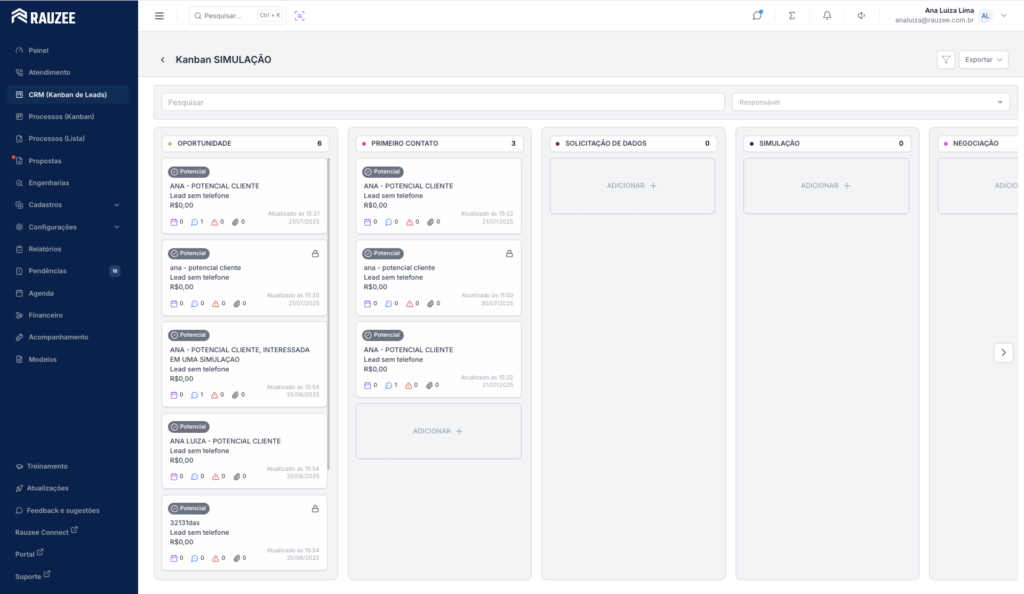Image resolution: width=1024 pixels, height=594 pixels.
Task: Go to Pendências in the sidebar
Action: pyautogui.click(x=48, y=271)
